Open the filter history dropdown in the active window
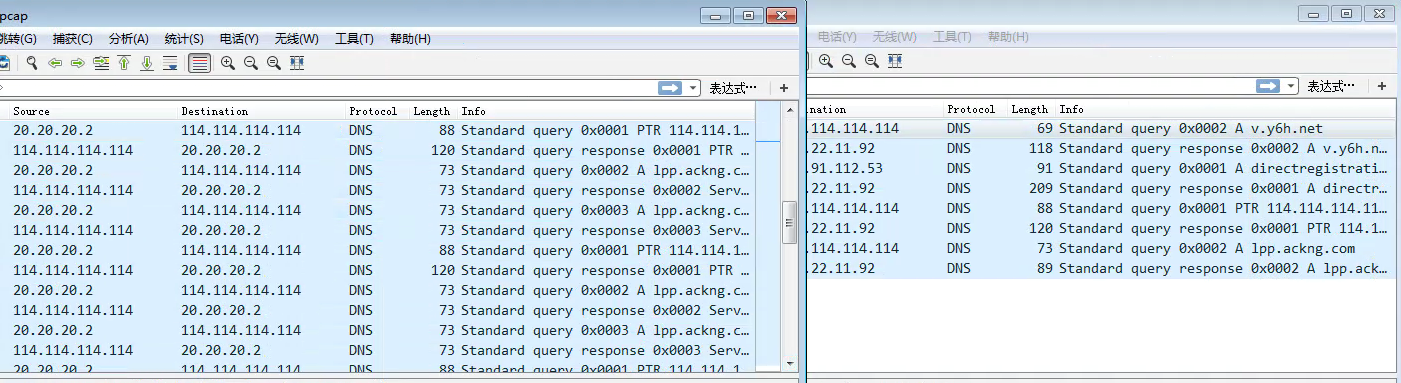 coord(695,88)
